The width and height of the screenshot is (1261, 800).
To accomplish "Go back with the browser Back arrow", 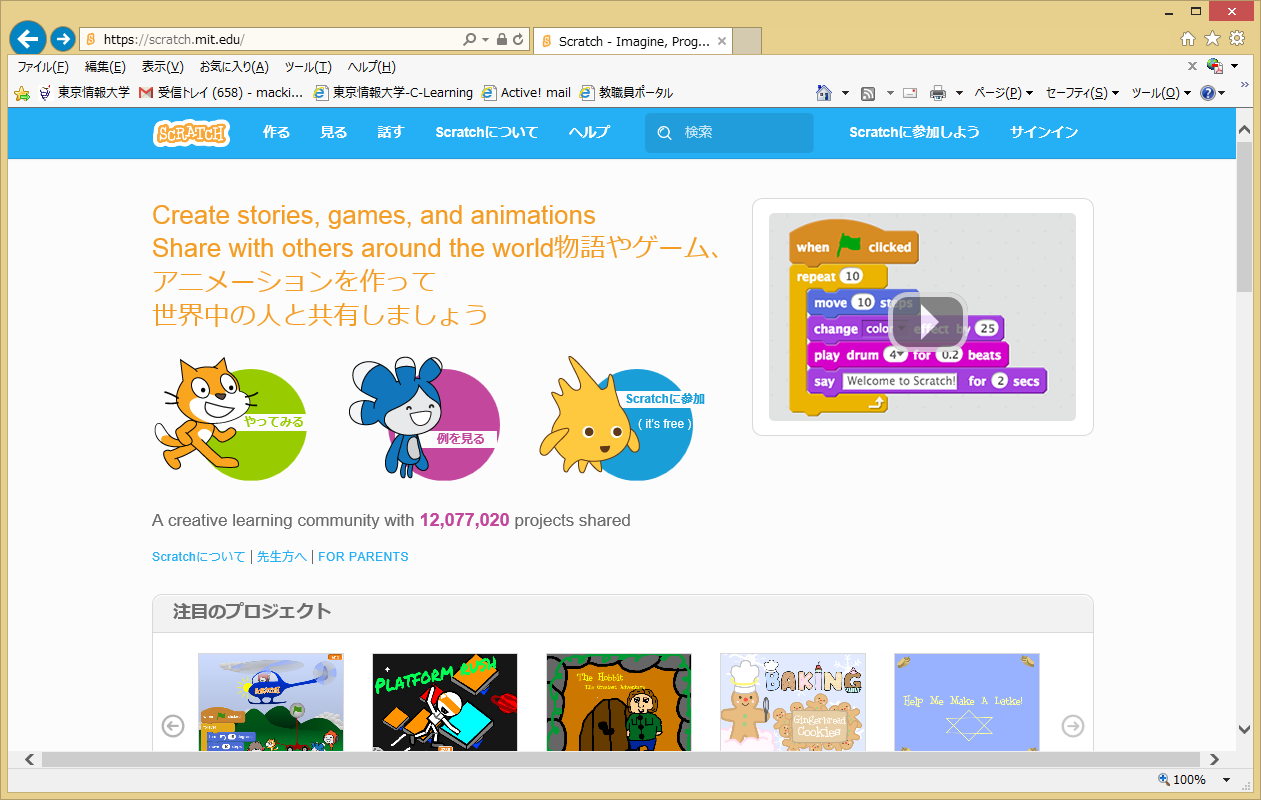I will coord(28,39).
